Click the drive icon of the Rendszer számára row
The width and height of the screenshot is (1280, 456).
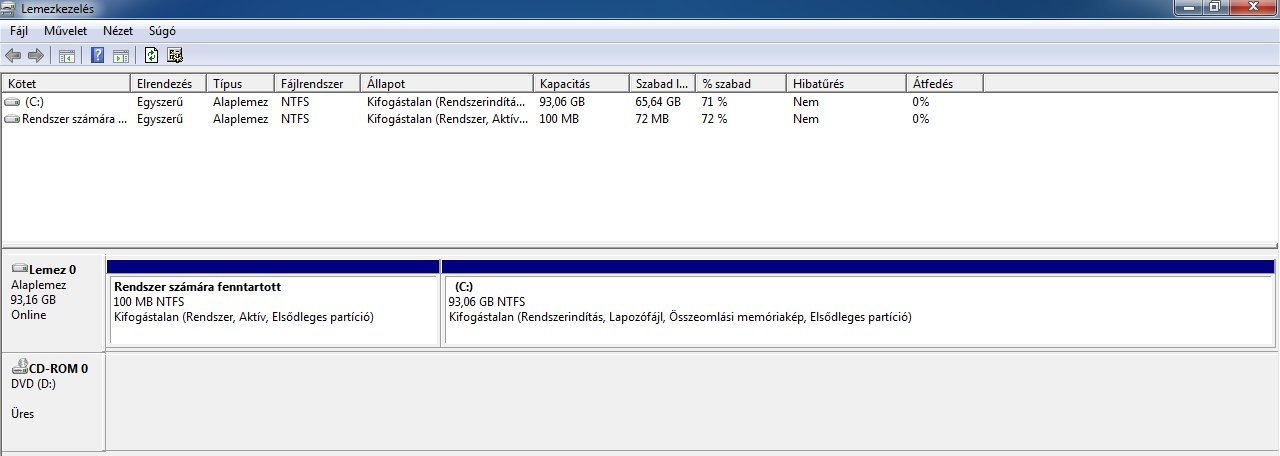click(x=12, y=119)
